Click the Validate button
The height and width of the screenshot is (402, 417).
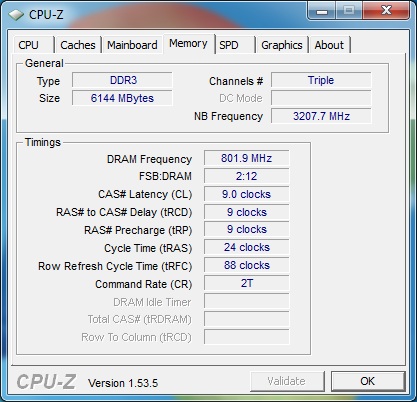point(287,381)
